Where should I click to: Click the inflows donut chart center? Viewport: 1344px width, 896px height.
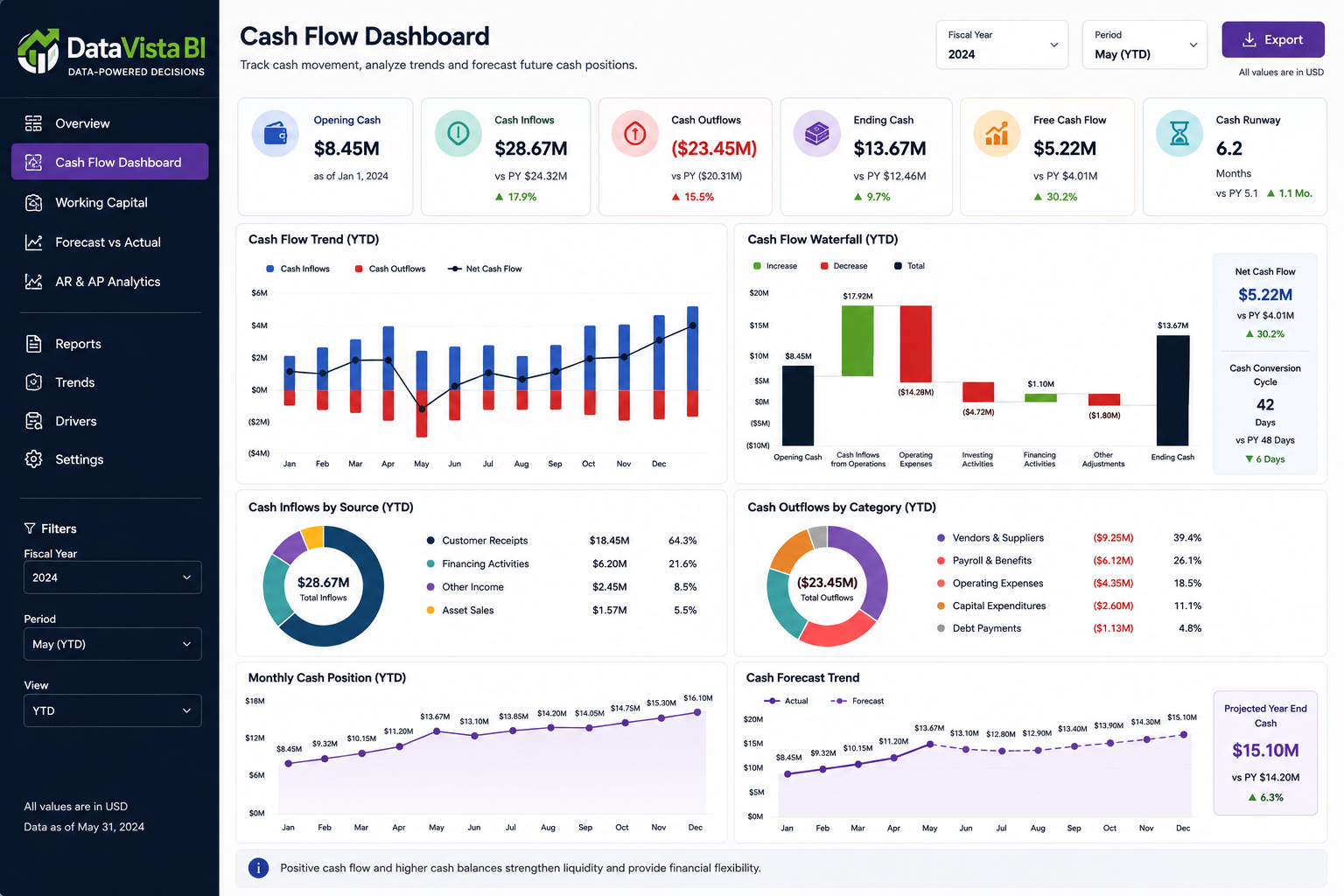coord(324,588)
